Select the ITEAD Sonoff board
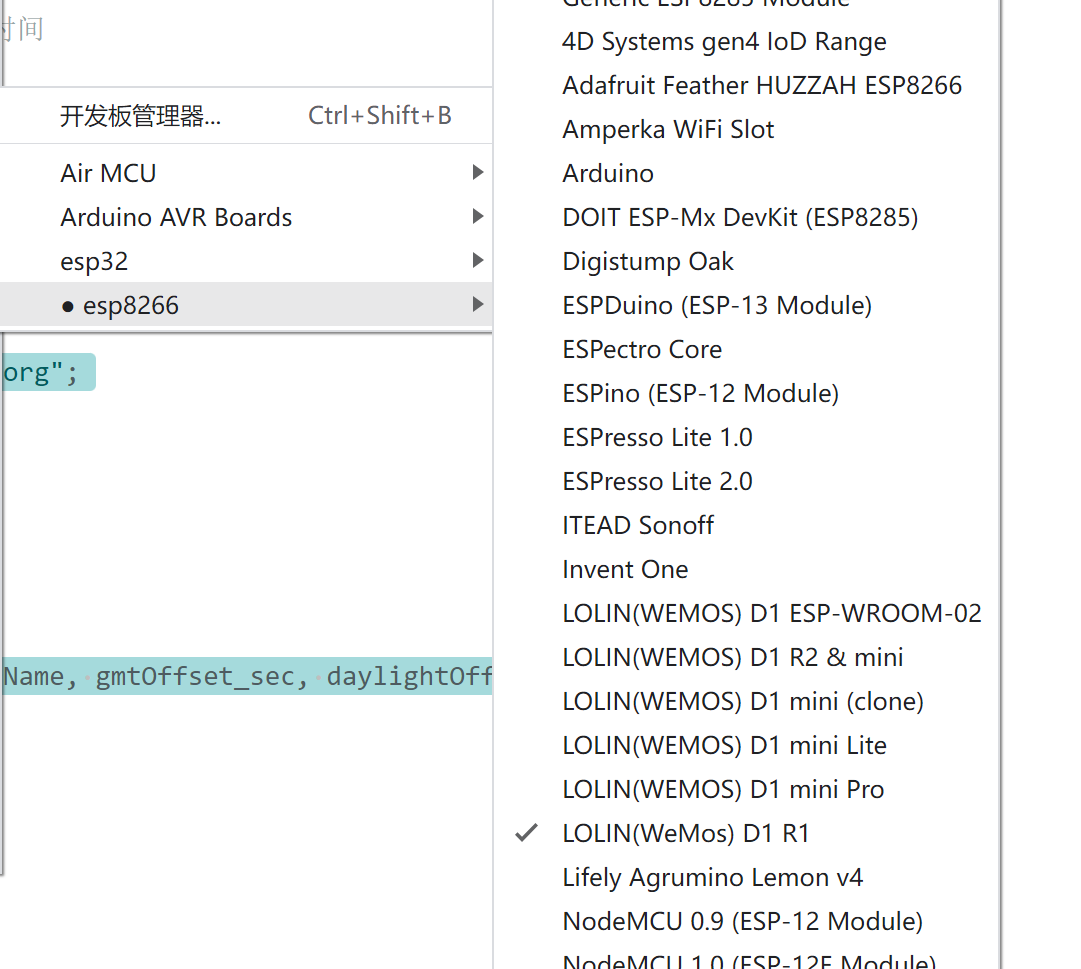The width and height of the screenshot is (1081, 969). [747, 525]
